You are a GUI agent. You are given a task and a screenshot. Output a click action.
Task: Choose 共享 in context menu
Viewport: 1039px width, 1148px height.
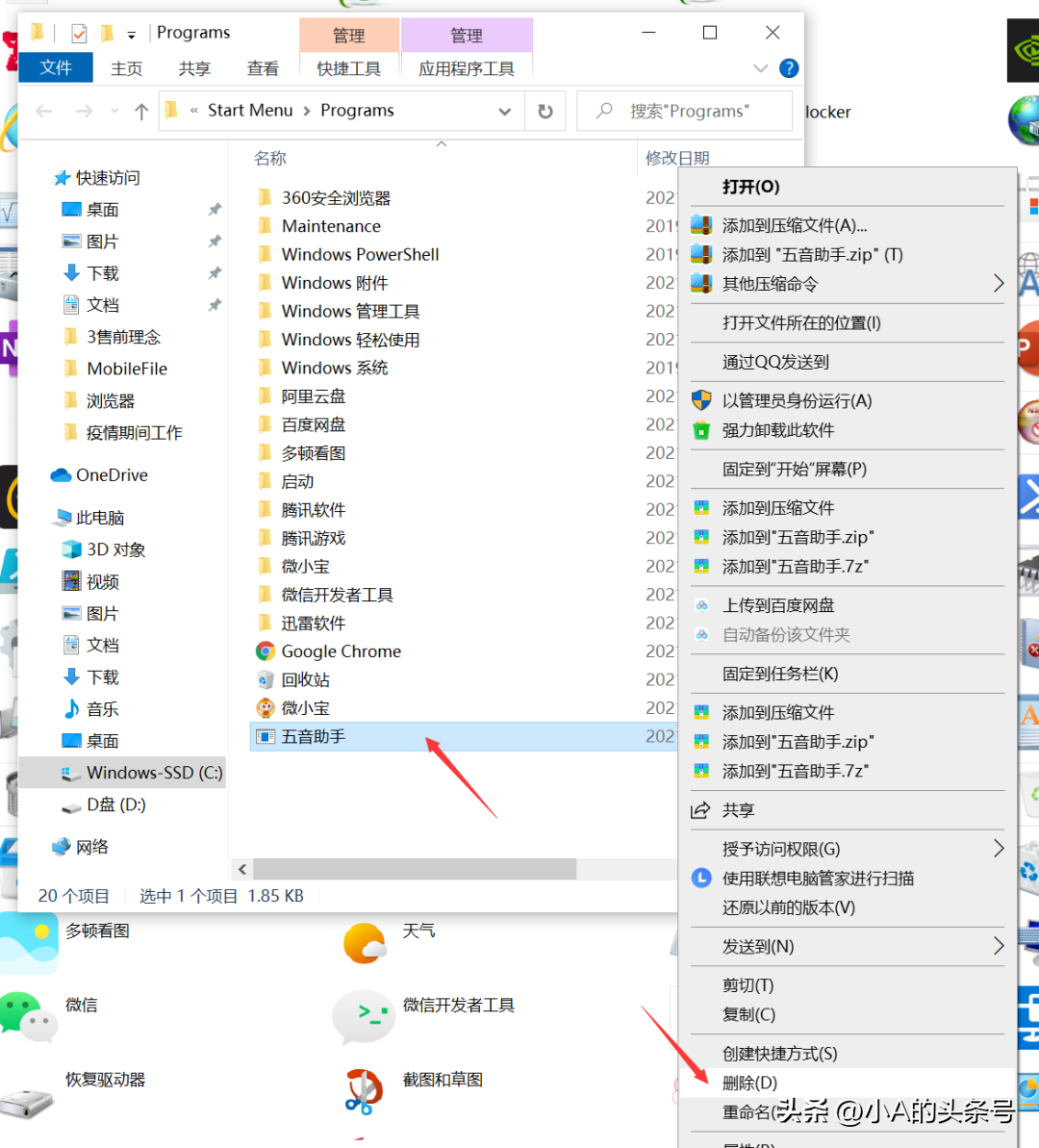[848, 810]
